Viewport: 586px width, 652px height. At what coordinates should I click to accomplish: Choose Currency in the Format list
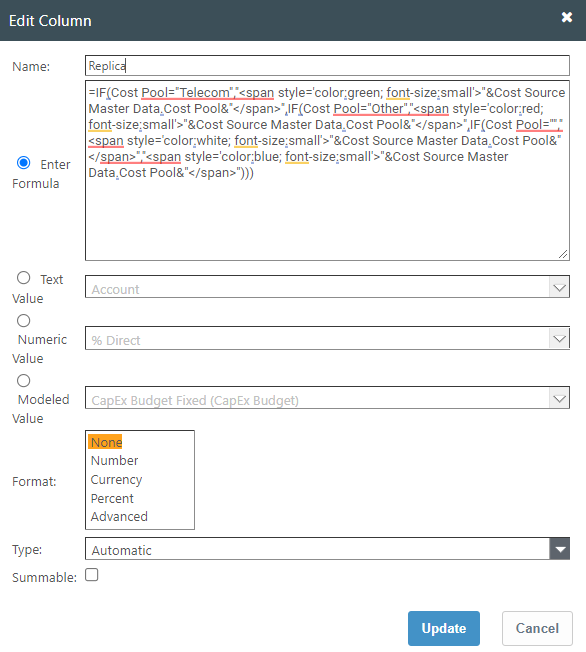(116, 479)
